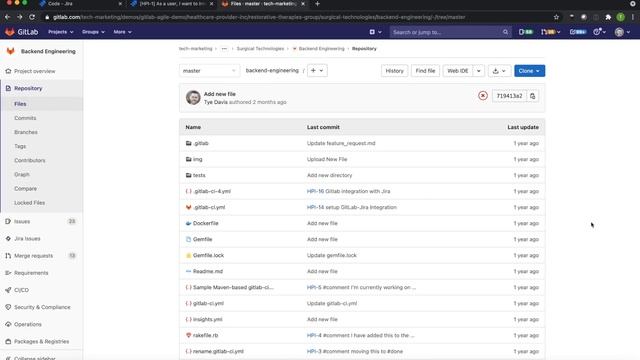Viewport: 640px width, 360px height.
Task: Open merge requests counter in top bar
Action: (550, 32)
